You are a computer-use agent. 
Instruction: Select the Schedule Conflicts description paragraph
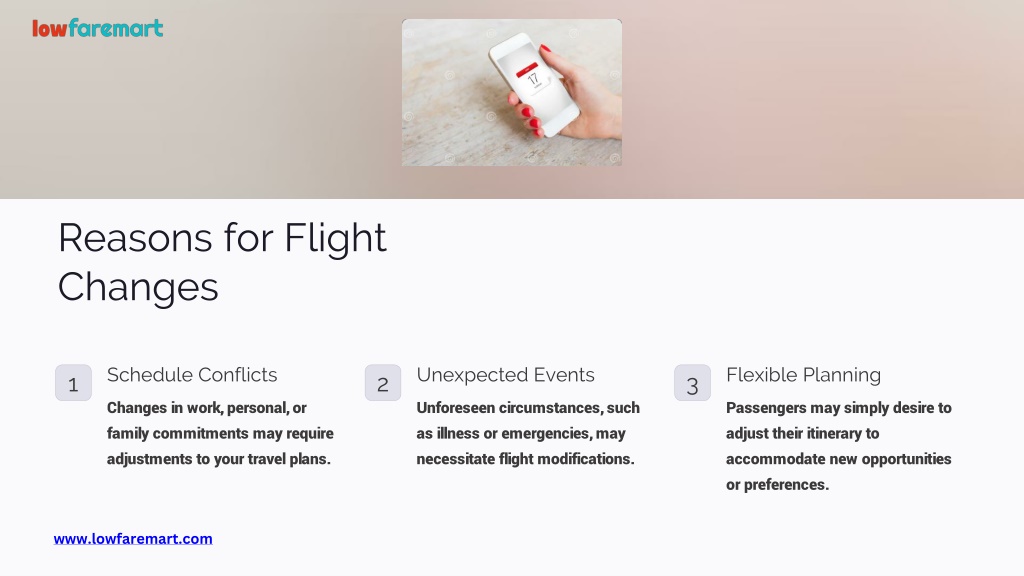tap(220, 433)
